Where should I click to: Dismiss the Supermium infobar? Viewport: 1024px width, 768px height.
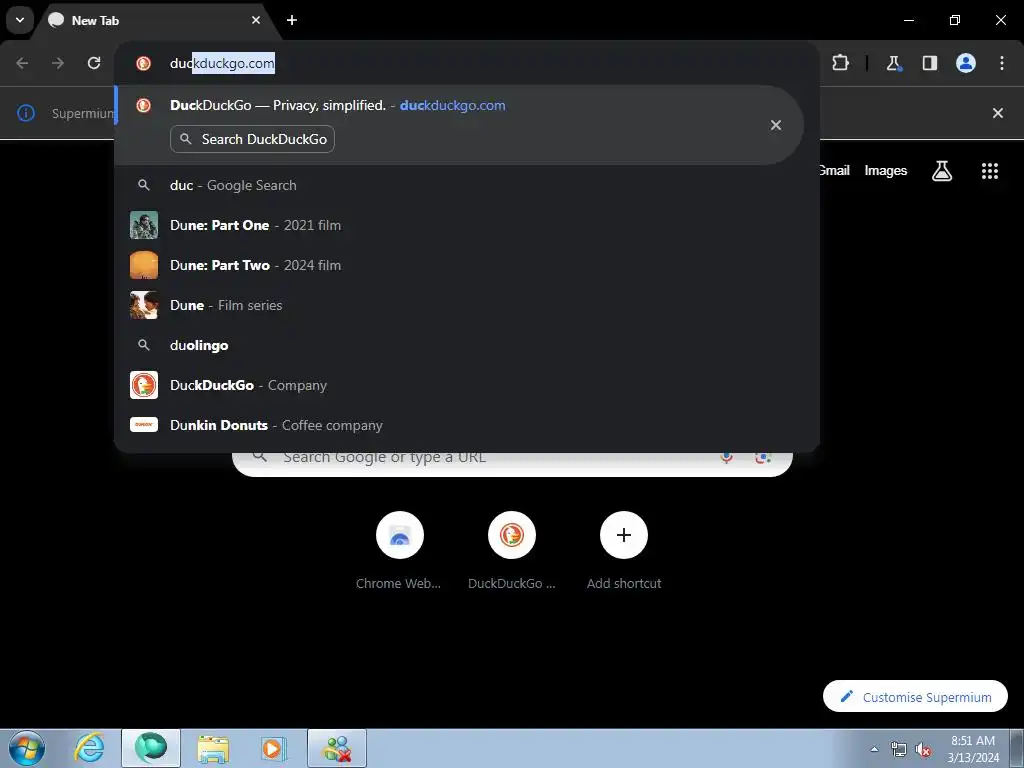coord(998,113)
